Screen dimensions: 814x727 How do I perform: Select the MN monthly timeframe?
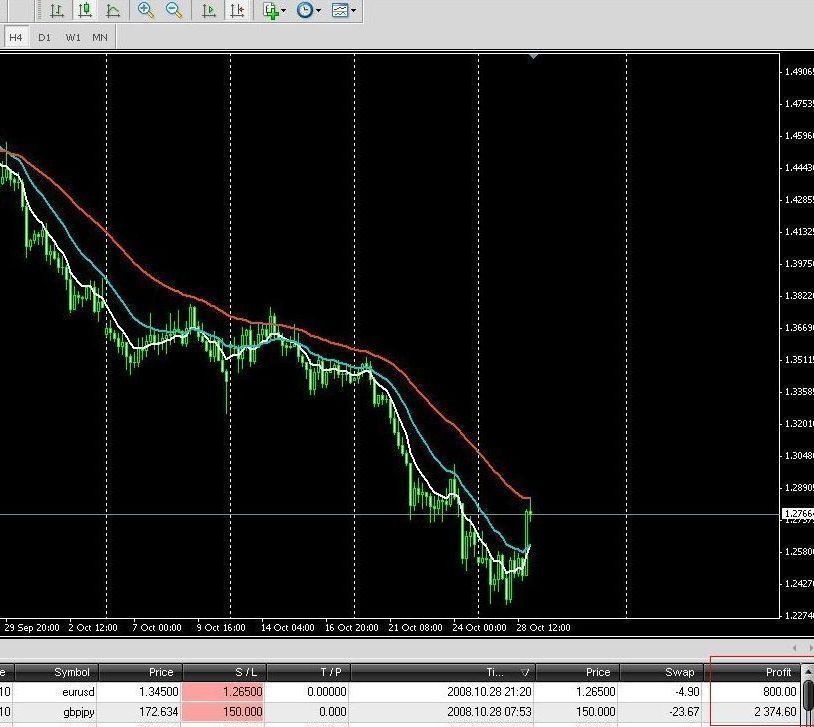(x=100, y=37)
